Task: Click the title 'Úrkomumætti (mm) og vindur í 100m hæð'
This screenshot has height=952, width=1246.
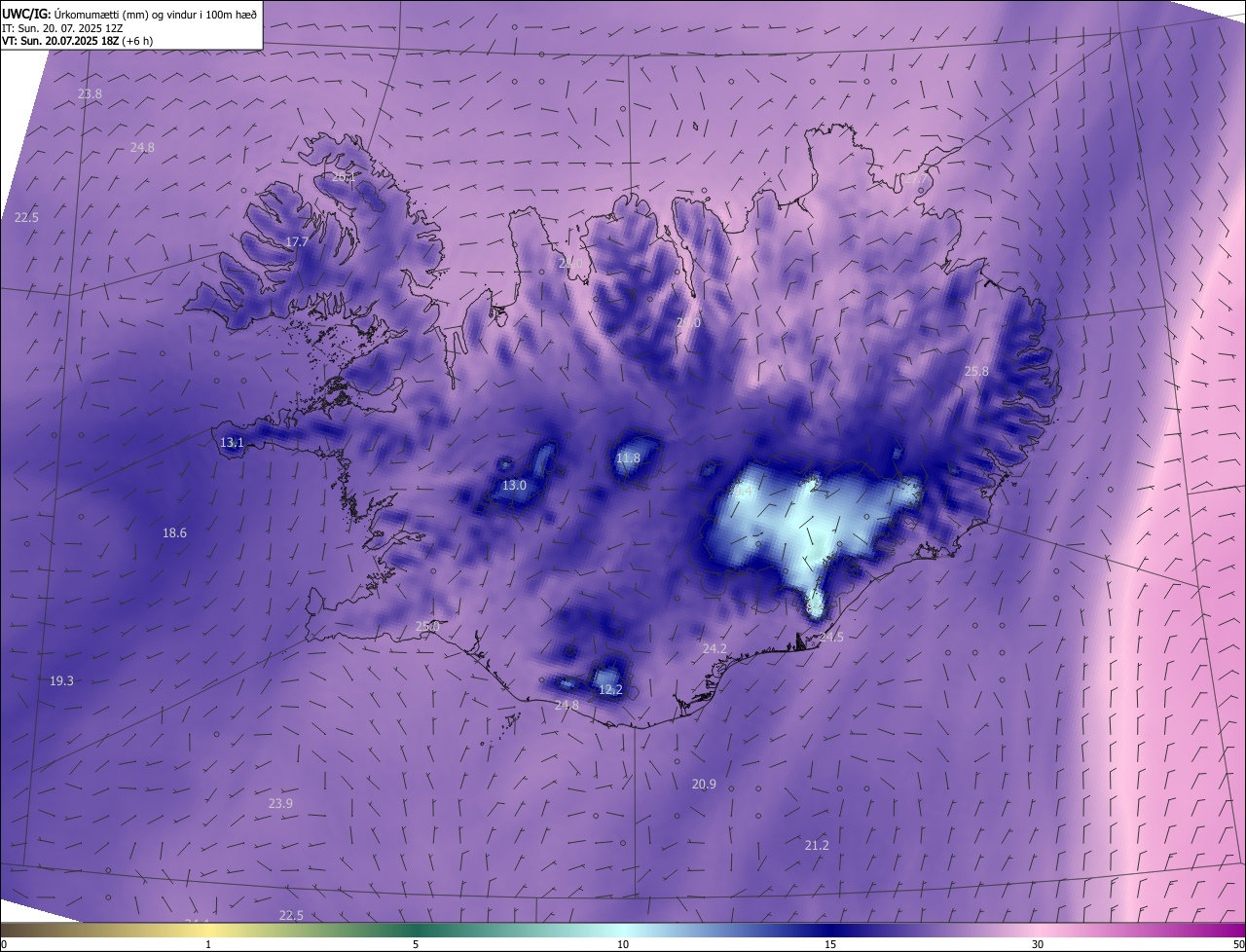Action: tap(155, 13)
